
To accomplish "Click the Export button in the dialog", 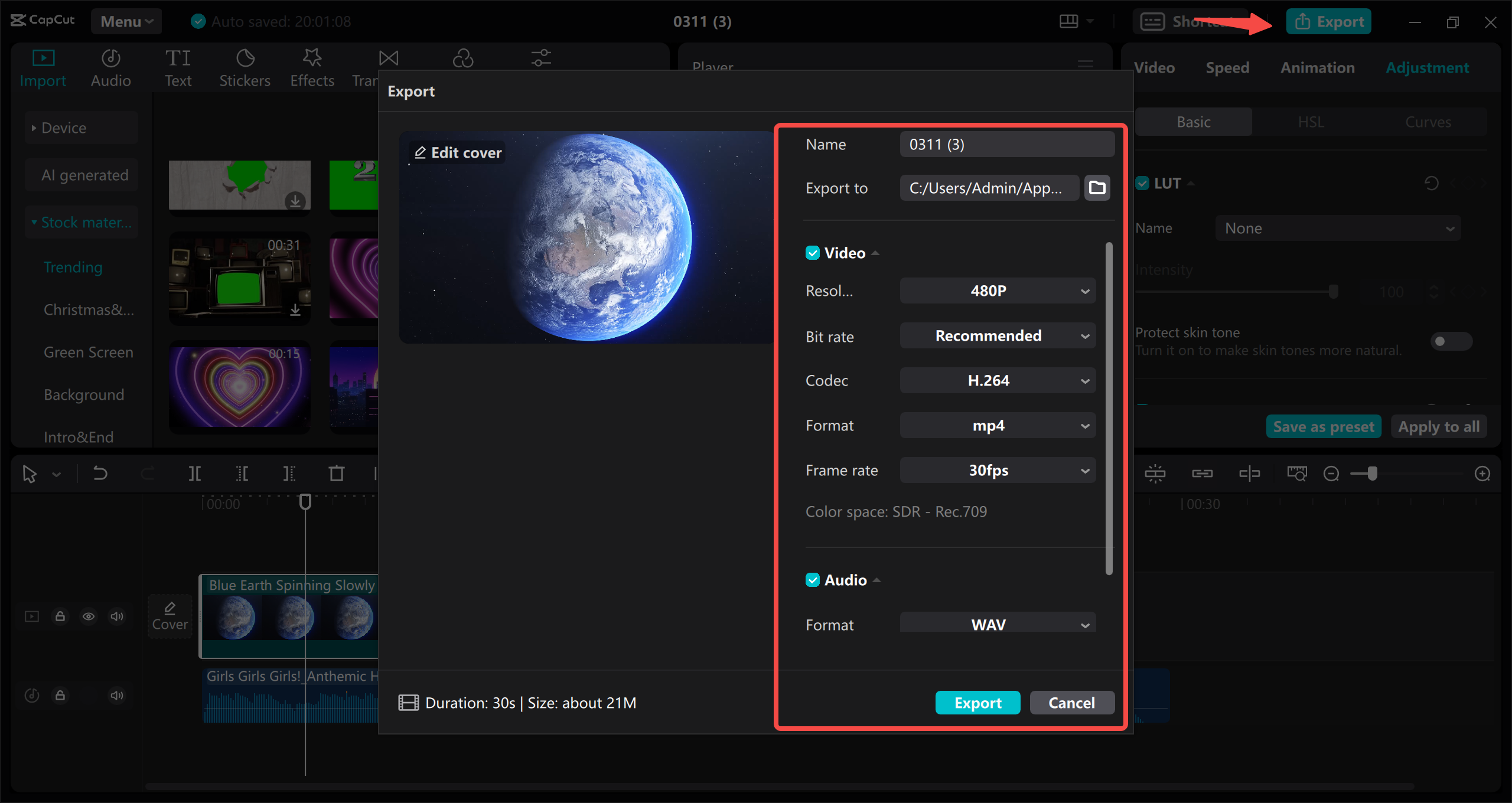I will point(977,703).
